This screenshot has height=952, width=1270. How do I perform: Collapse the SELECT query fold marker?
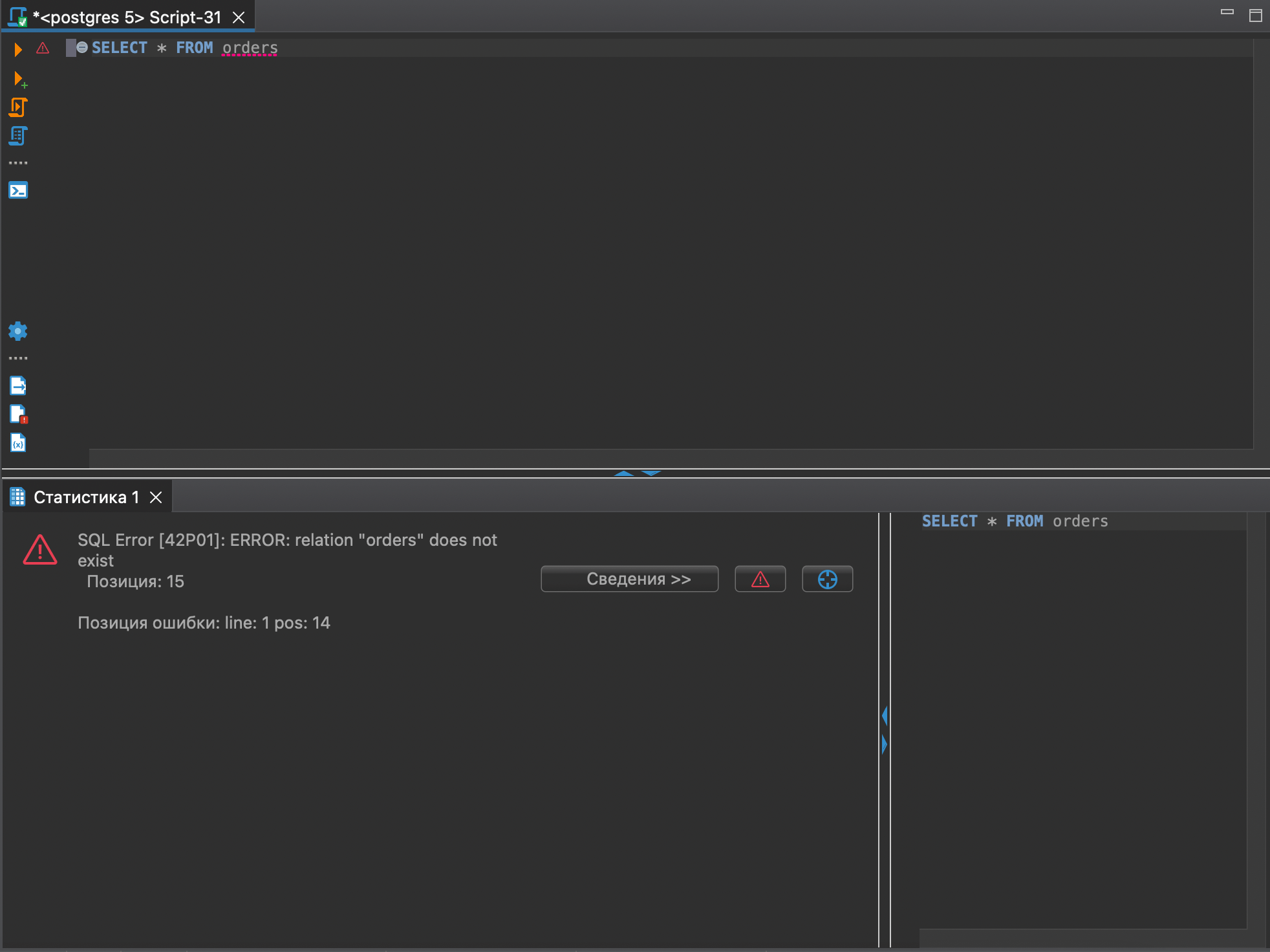coord(82,47)
